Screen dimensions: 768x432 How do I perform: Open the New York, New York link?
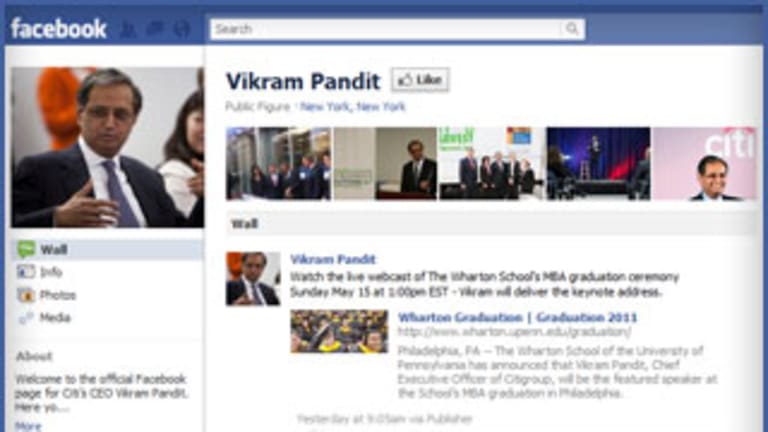pos(353,106)
